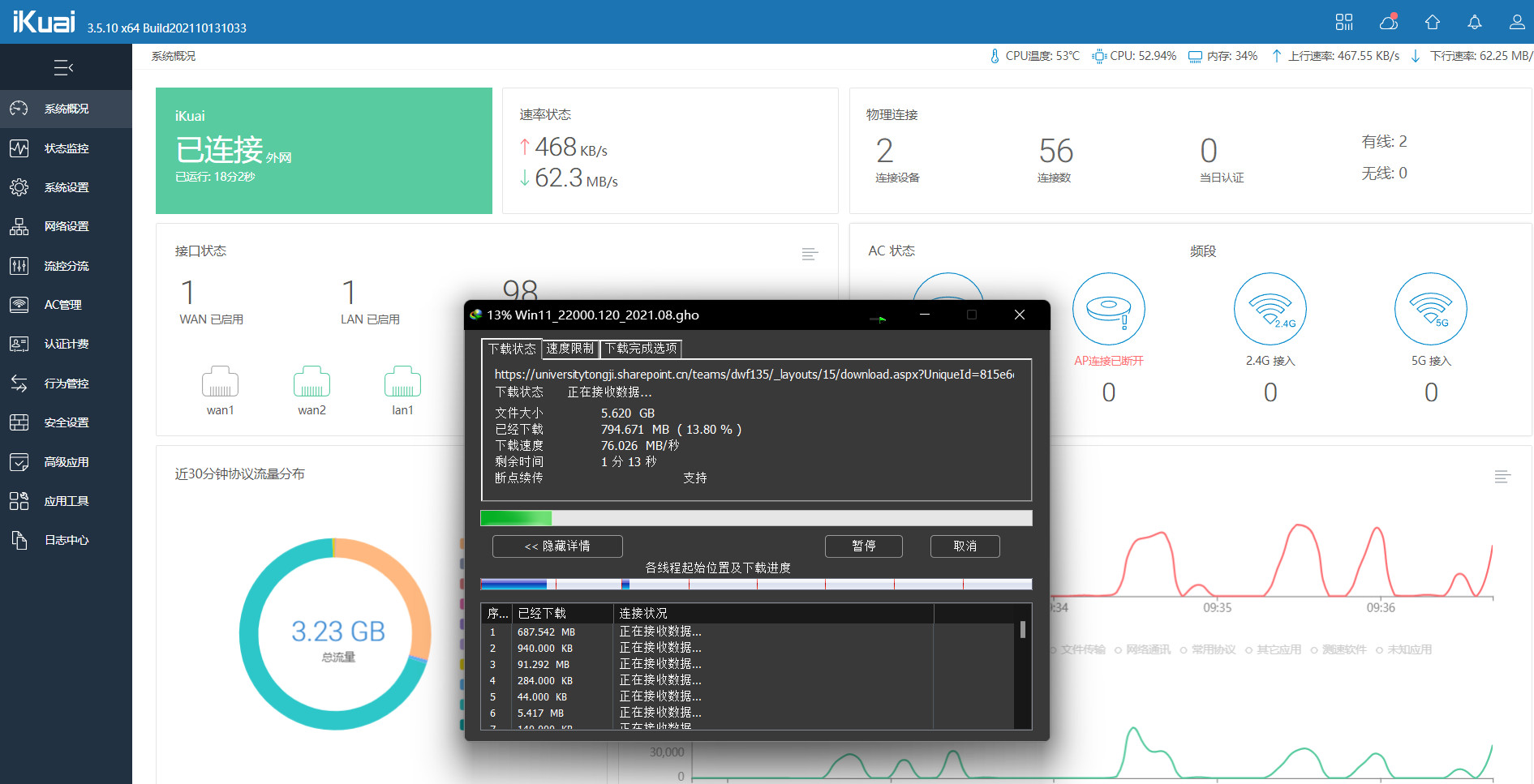Screen dimensions: 1534x784
Task: Toggle 常用协议 legend item
Action: (1208, 650)
